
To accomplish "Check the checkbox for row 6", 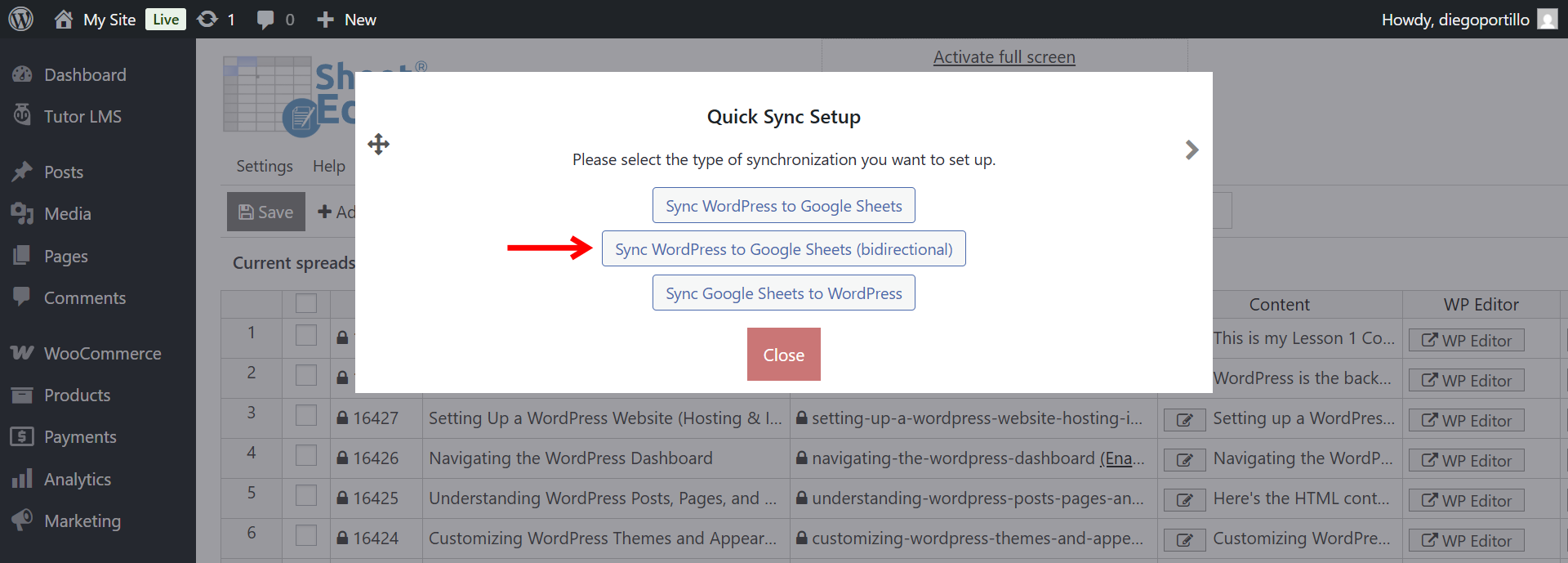I will click(x=306, y=536).
